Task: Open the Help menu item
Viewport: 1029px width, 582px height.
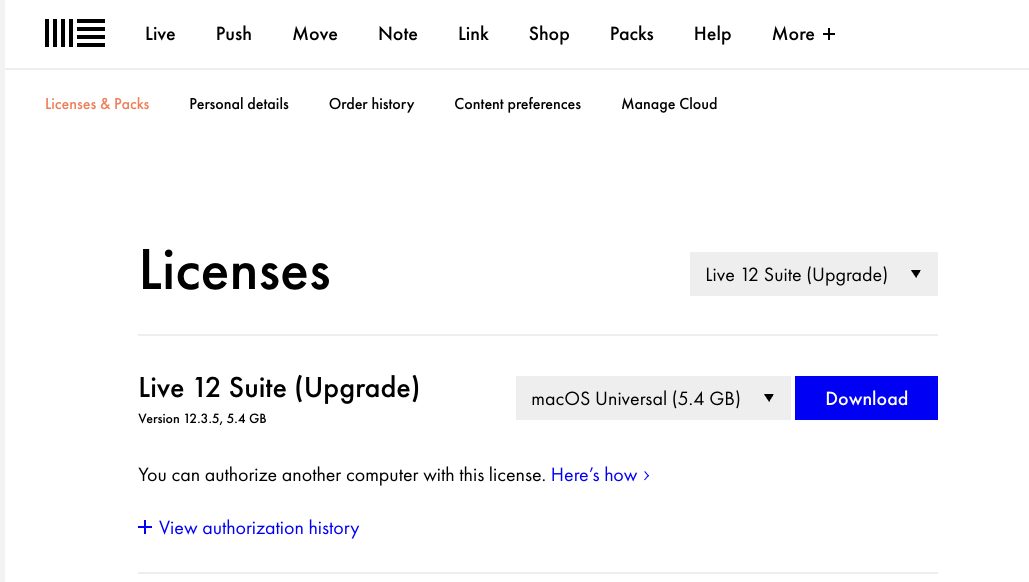Action: click(712, 33)
